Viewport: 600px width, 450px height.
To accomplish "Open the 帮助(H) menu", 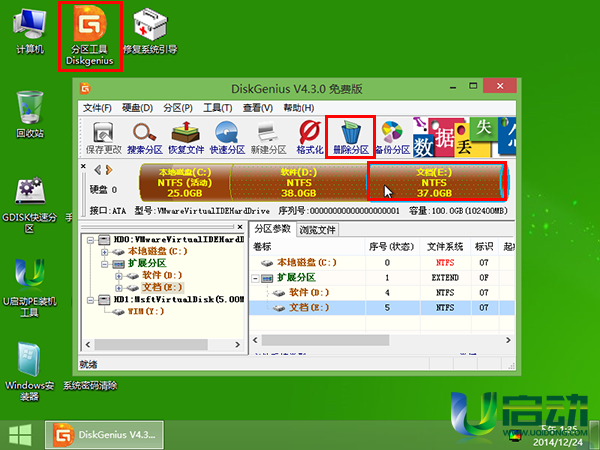I will (x=298, y=108).
